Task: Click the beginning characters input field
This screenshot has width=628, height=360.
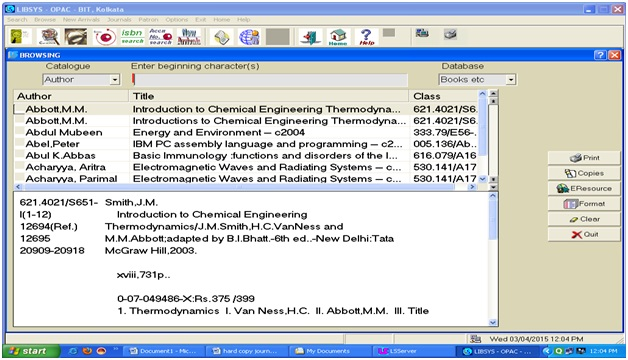Action: coord(269,80)
